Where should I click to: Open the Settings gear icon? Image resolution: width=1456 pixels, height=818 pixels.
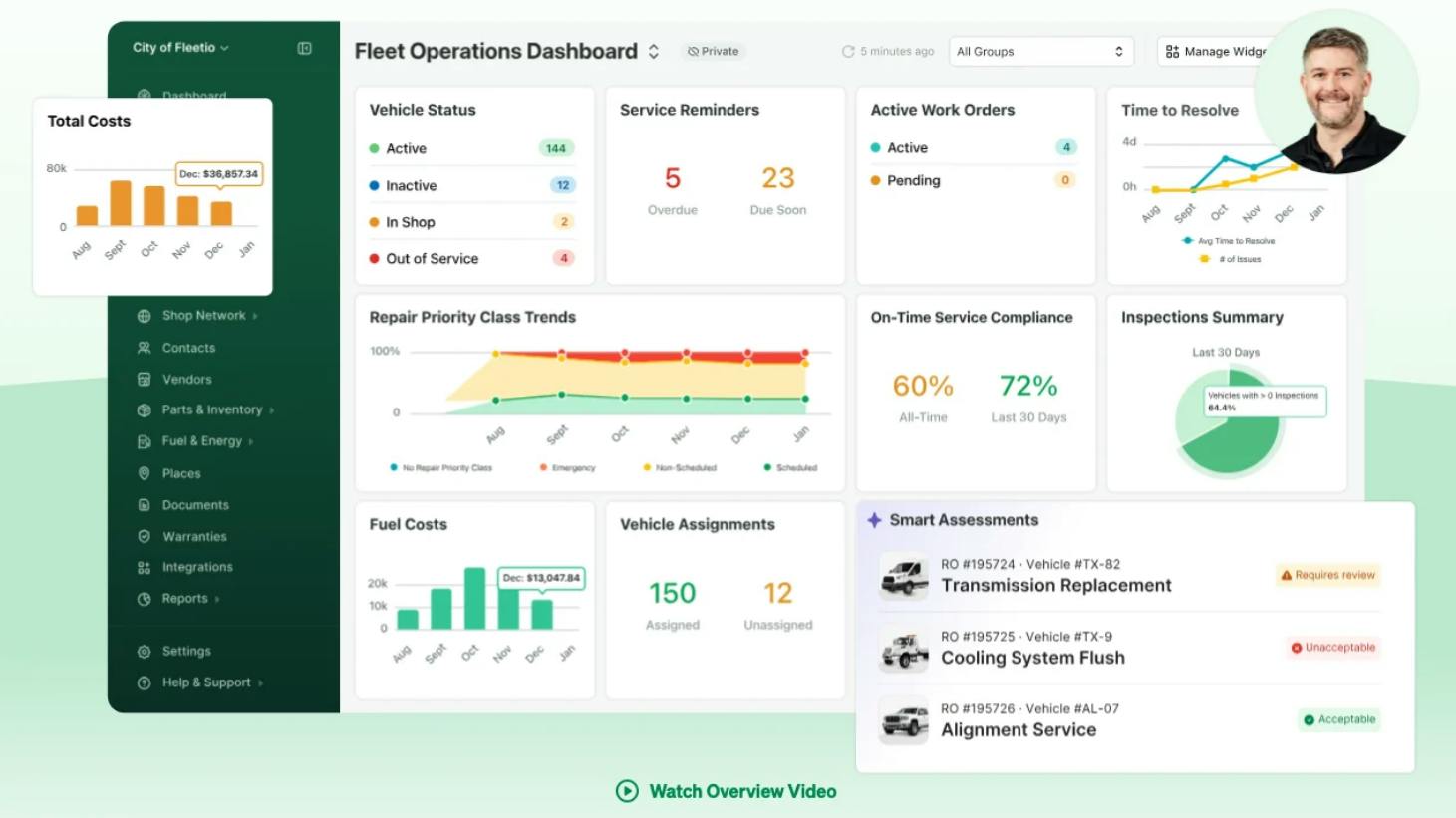point(144,651)
